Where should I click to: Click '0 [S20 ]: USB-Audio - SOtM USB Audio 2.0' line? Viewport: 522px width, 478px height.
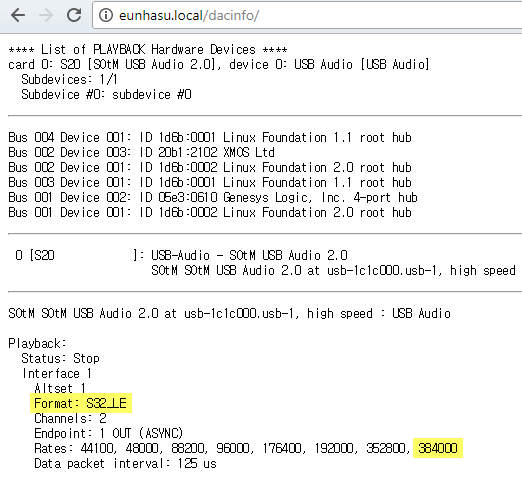coord(181,256)
